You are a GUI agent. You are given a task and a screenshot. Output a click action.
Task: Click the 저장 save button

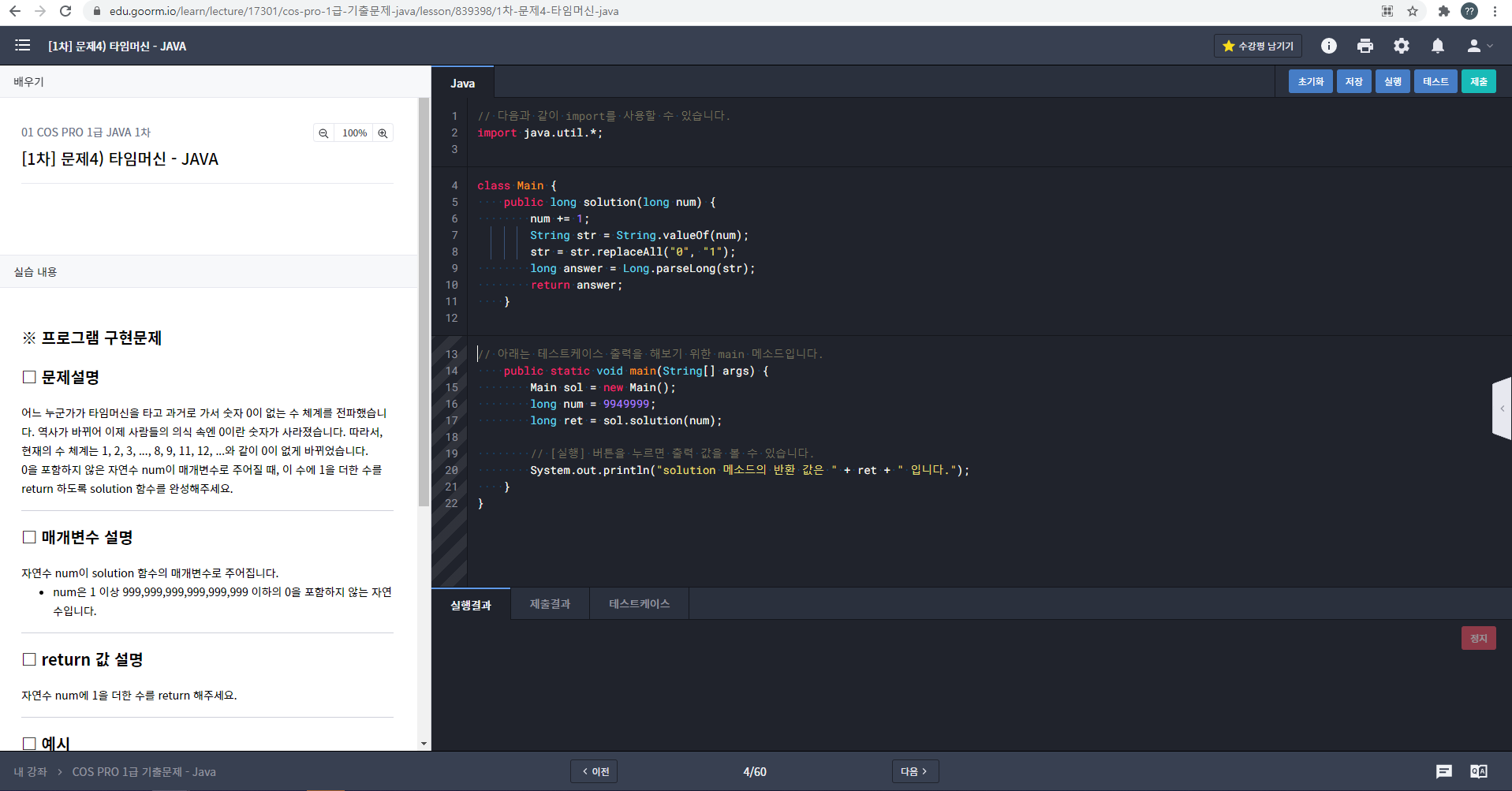pyautogui.click(x=1354, y=81)
